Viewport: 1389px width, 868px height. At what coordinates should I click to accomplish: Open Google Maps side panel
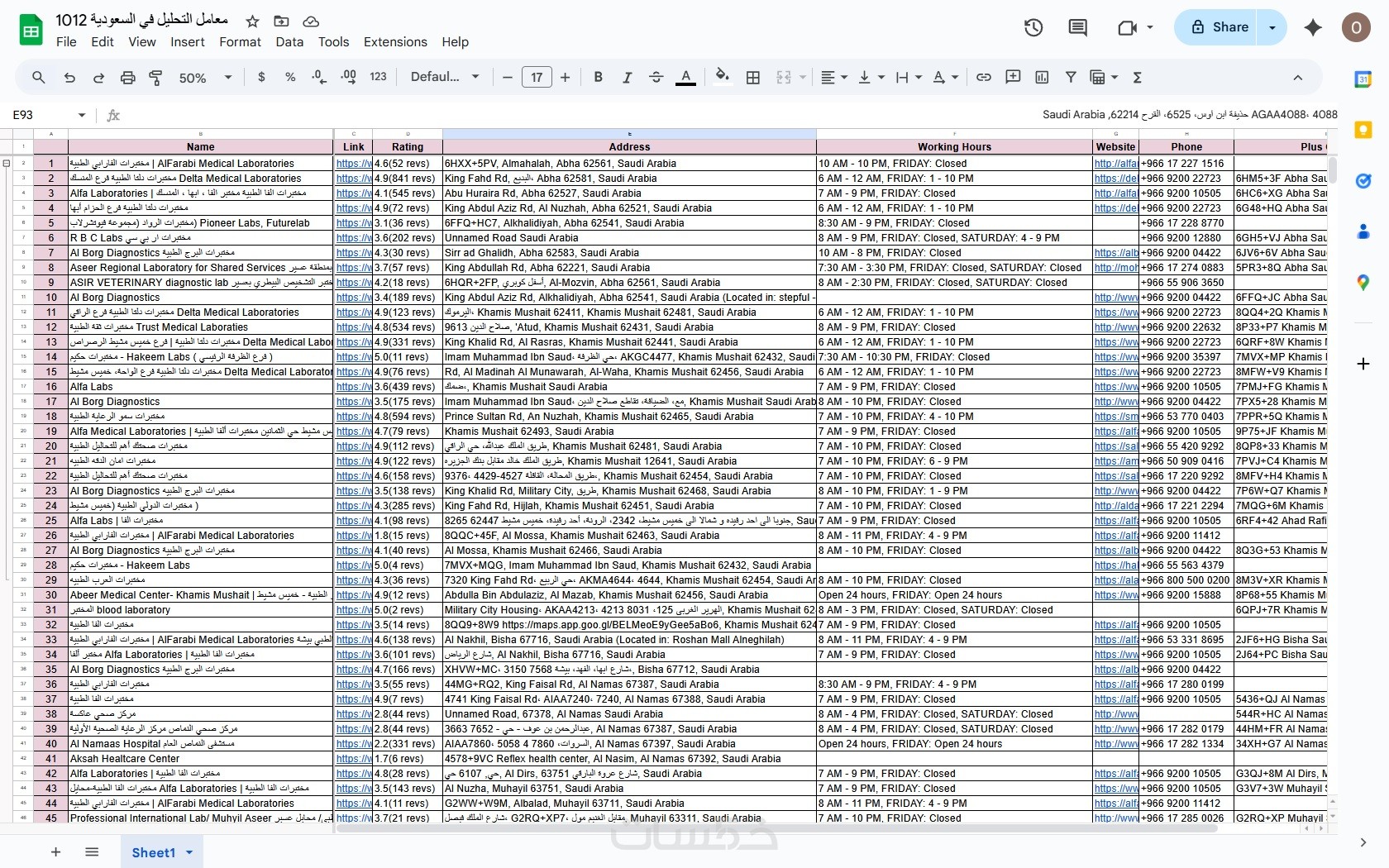1363,283
